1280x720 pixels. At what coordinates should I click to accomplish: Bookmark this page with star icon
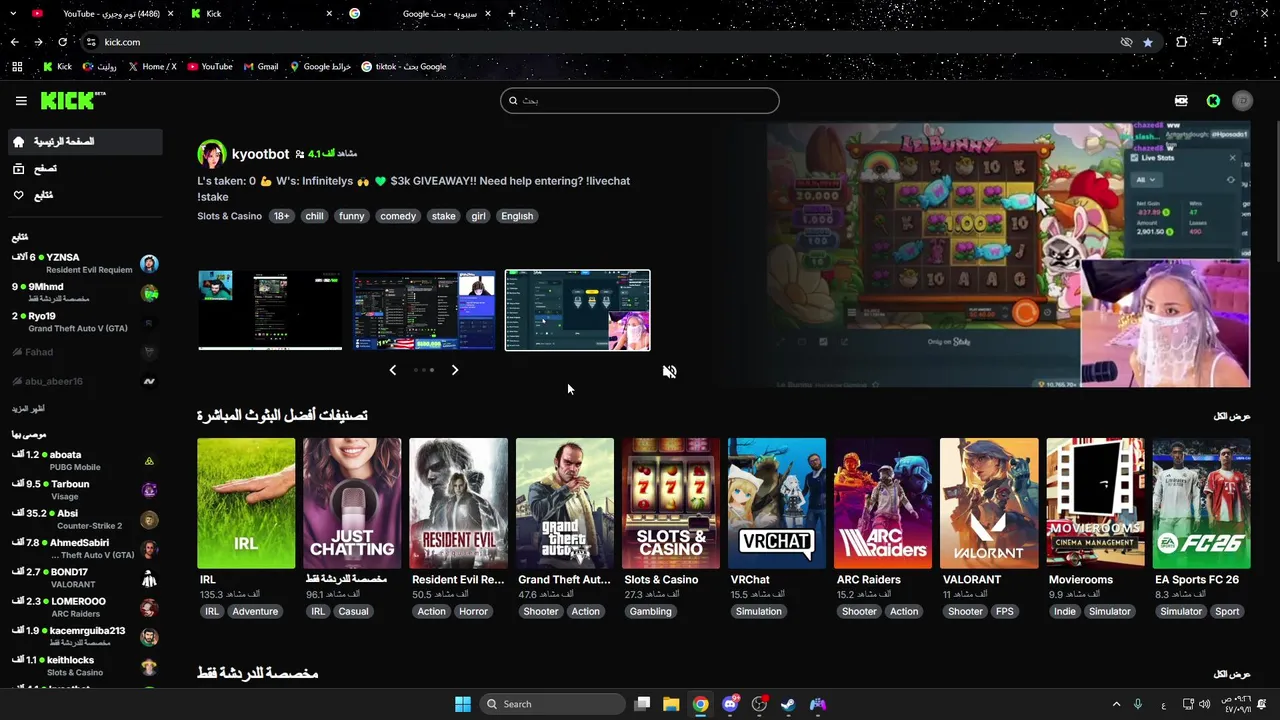1148,42
